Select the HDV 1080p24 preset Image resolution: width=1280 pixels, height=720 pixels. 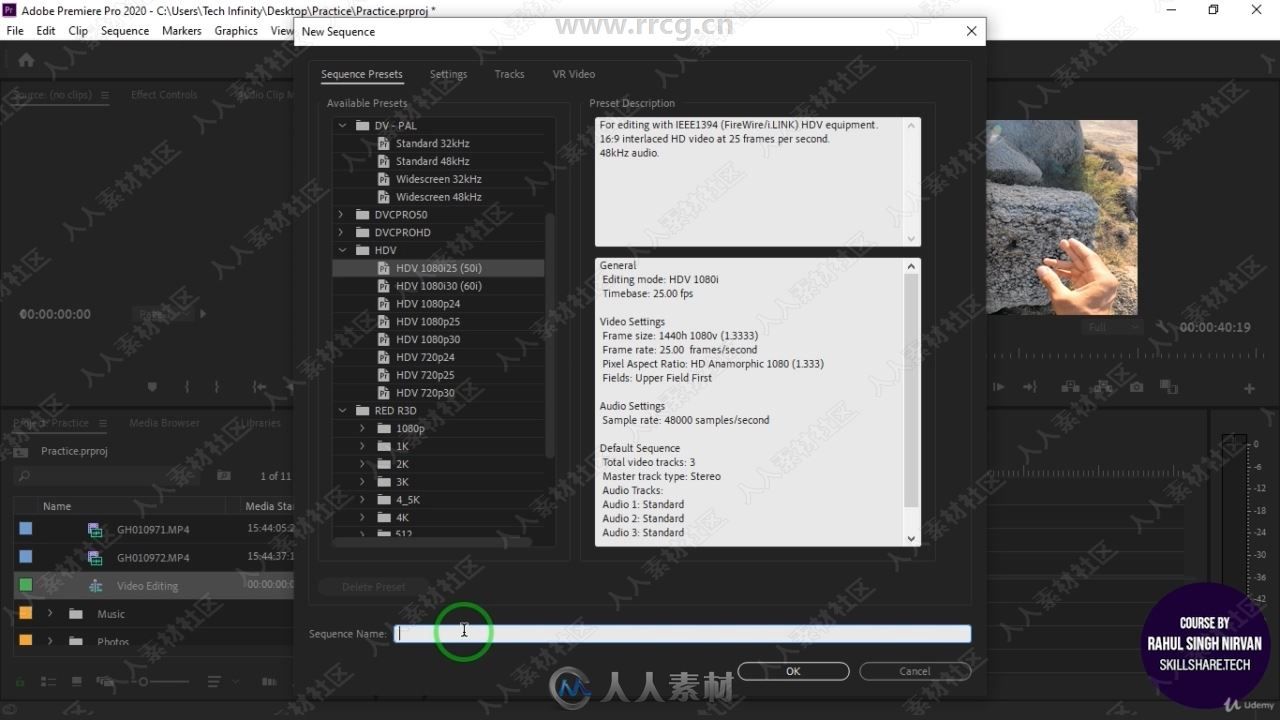(x=428, y=304)
